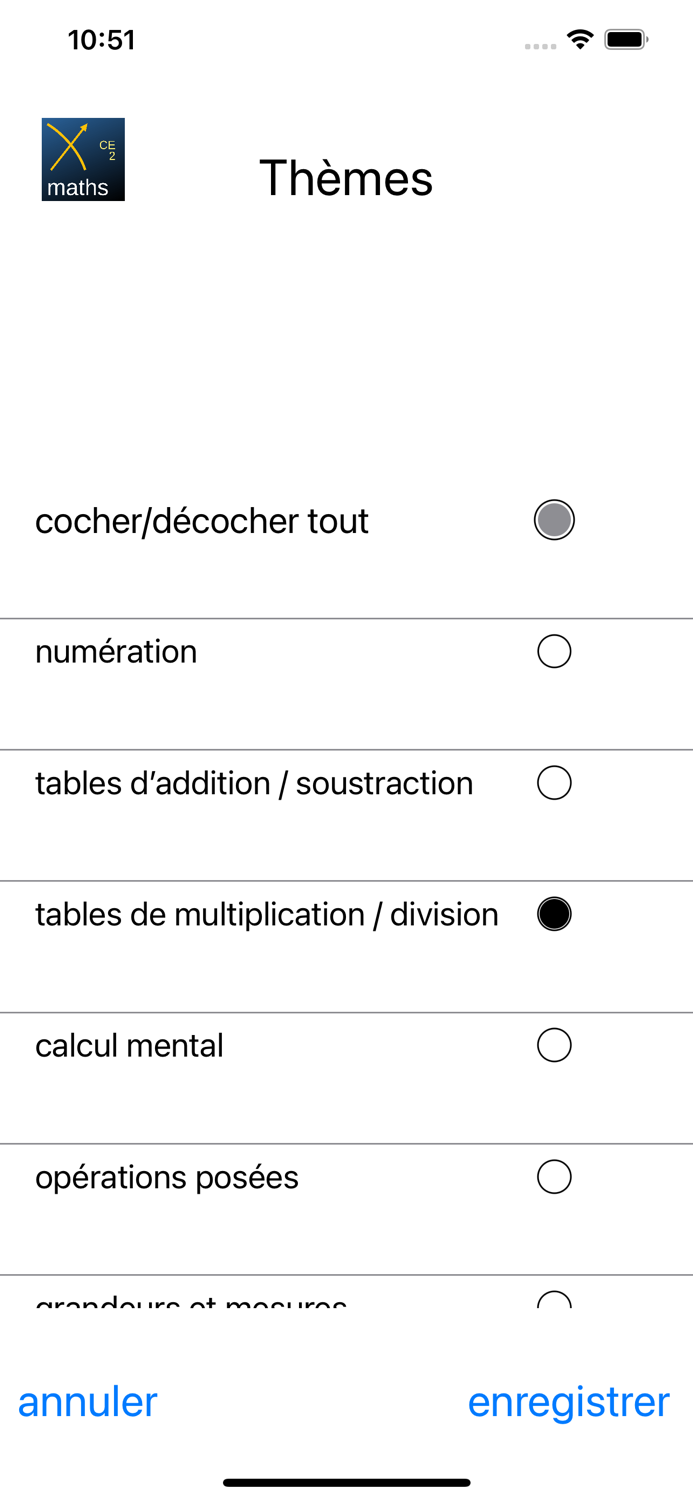Enable the calcul mental theme circle
The height and width of the screenshot is (1500, 693).
[555, 1044]
